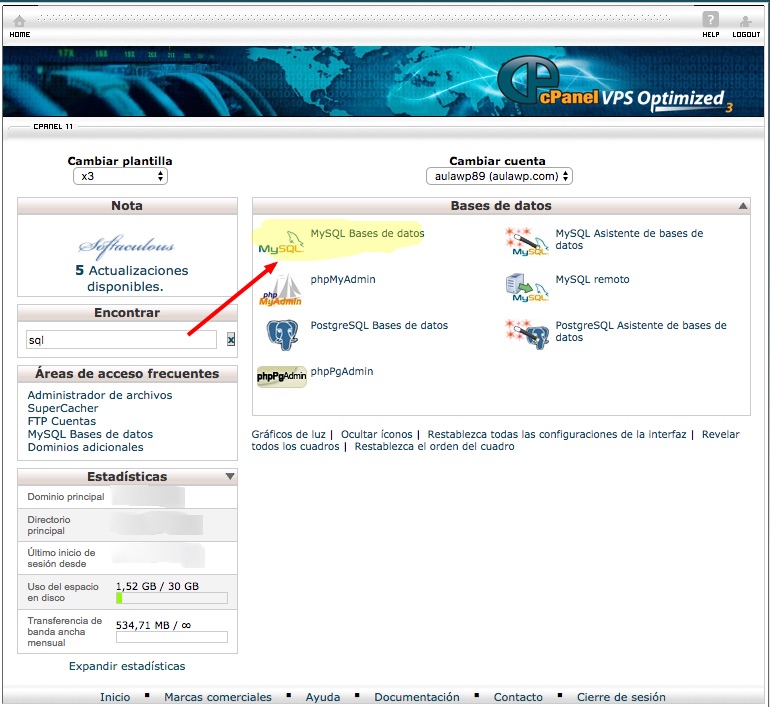Open MySQL Bases de datos icon
The height and width of the screenshot is (707, 770).
(281, 242)
